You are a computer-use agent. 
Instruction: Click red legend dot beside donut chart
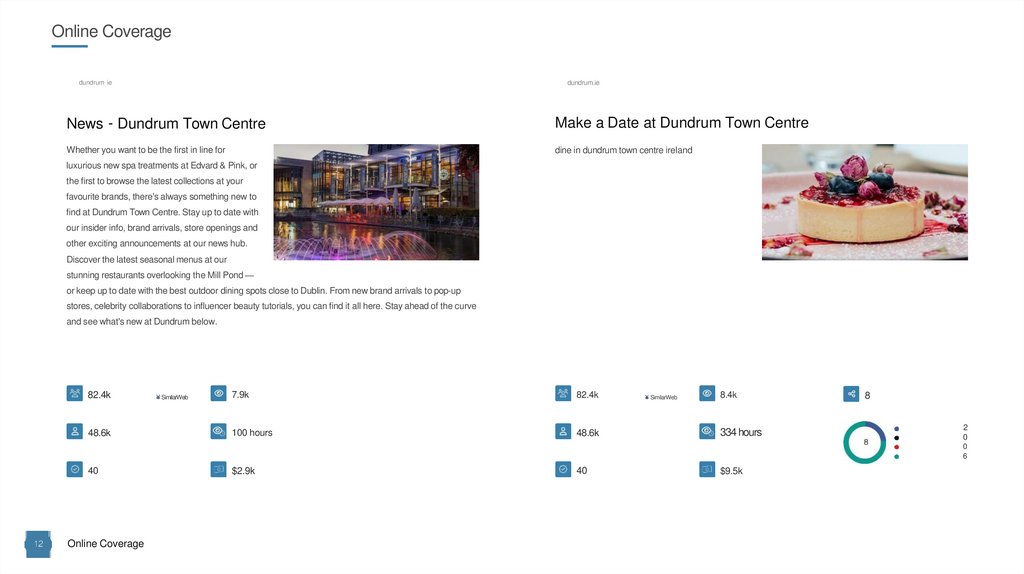[x=897, y=447]
